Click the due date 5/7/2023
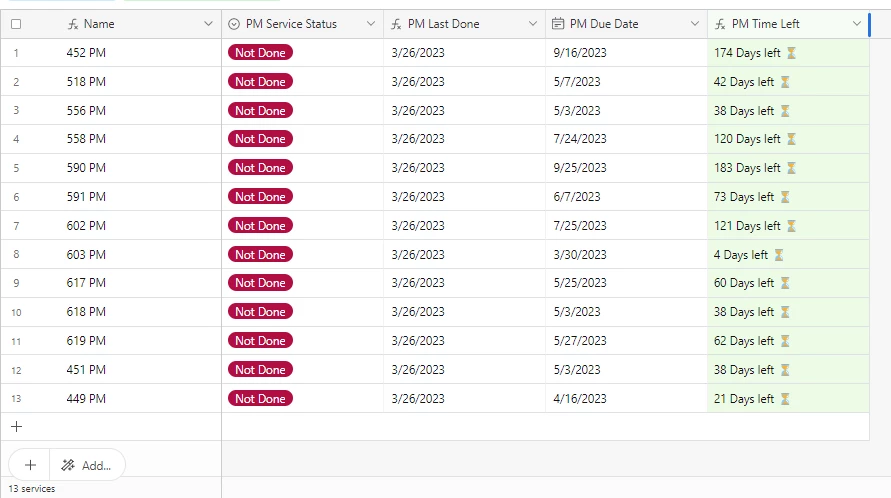 [x=577, y=82]
